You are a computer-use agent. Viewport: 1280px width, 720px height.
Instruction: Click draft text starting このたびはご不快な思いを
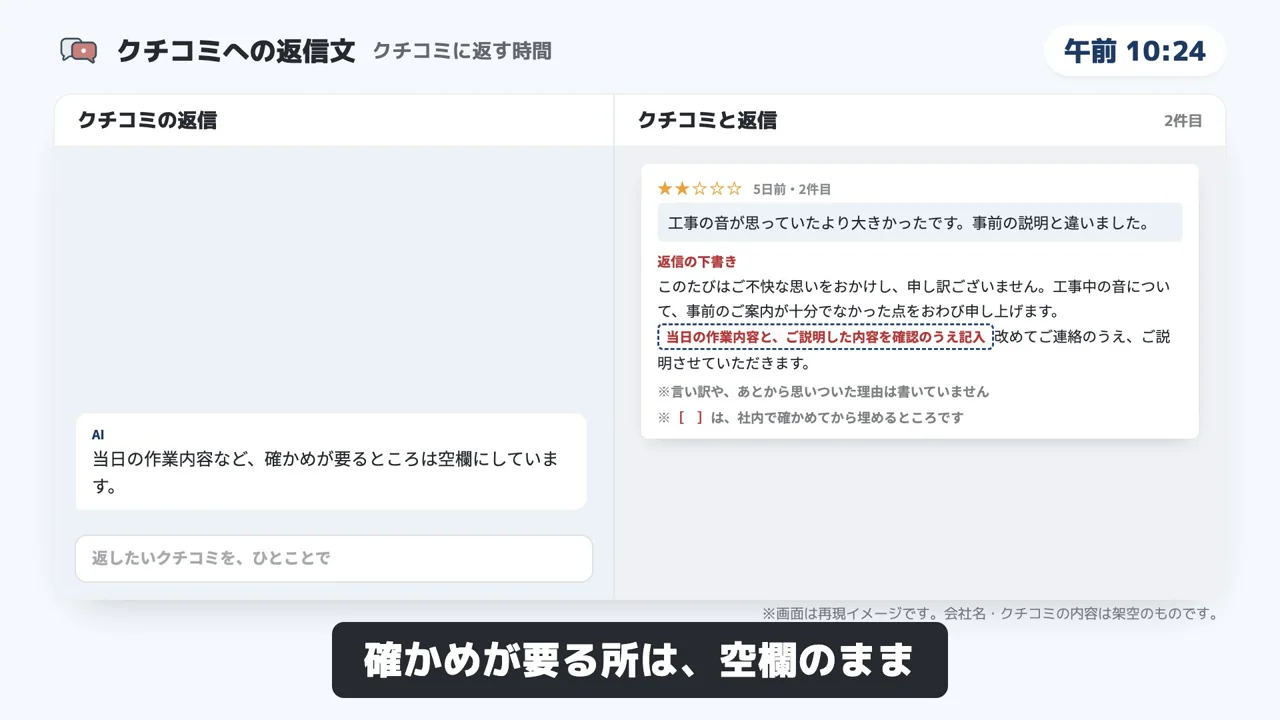914,299
